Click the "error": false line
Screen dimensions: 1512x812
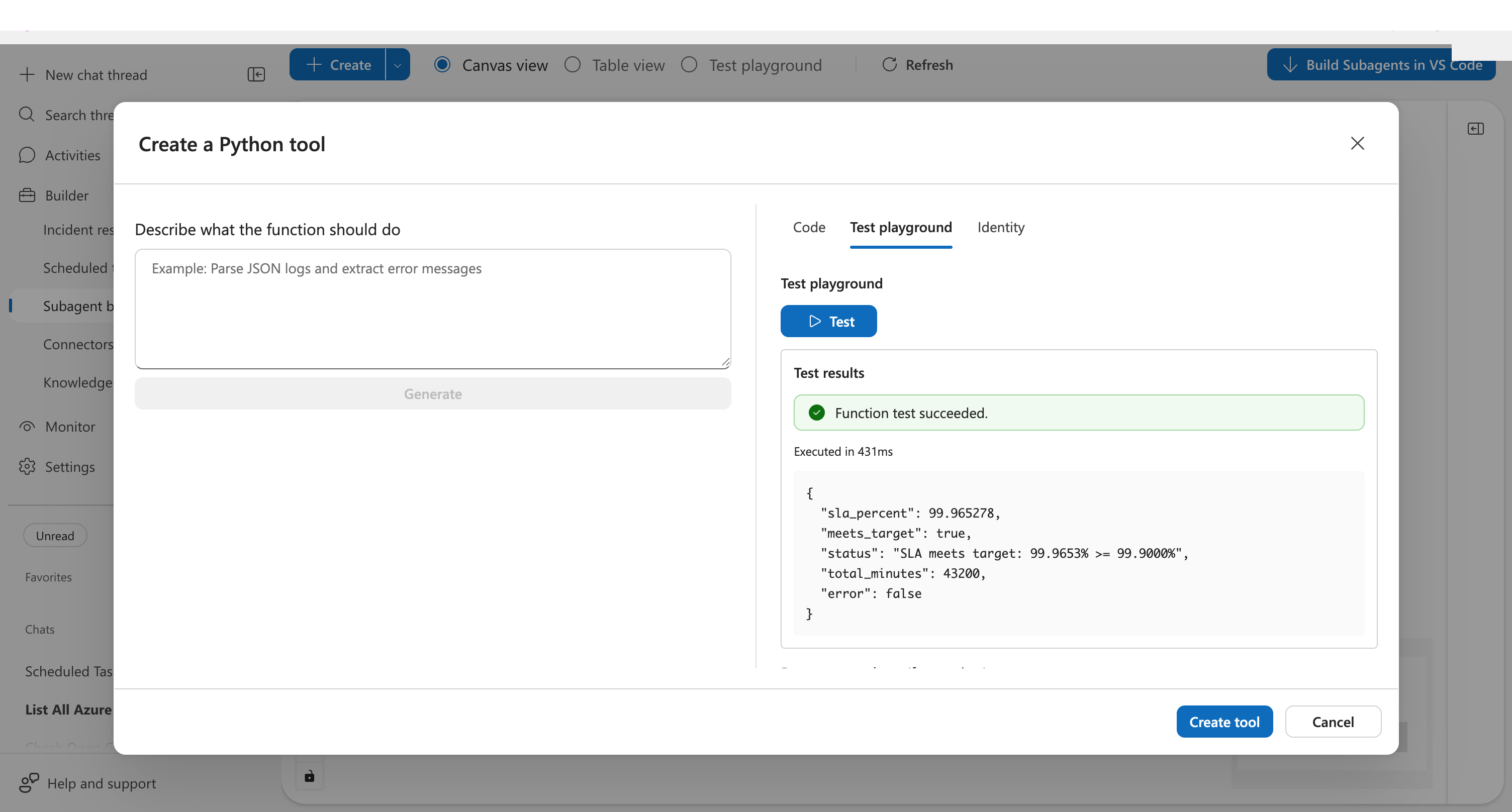click(x=871, y=593)
